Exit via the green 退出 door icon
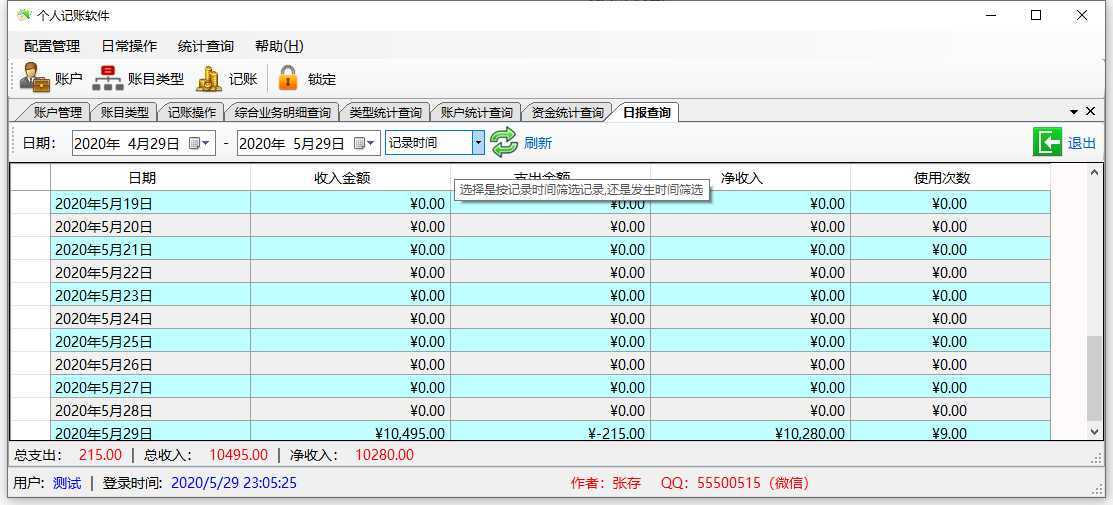Screen dimensions: 1113x505 [1047, 142]
